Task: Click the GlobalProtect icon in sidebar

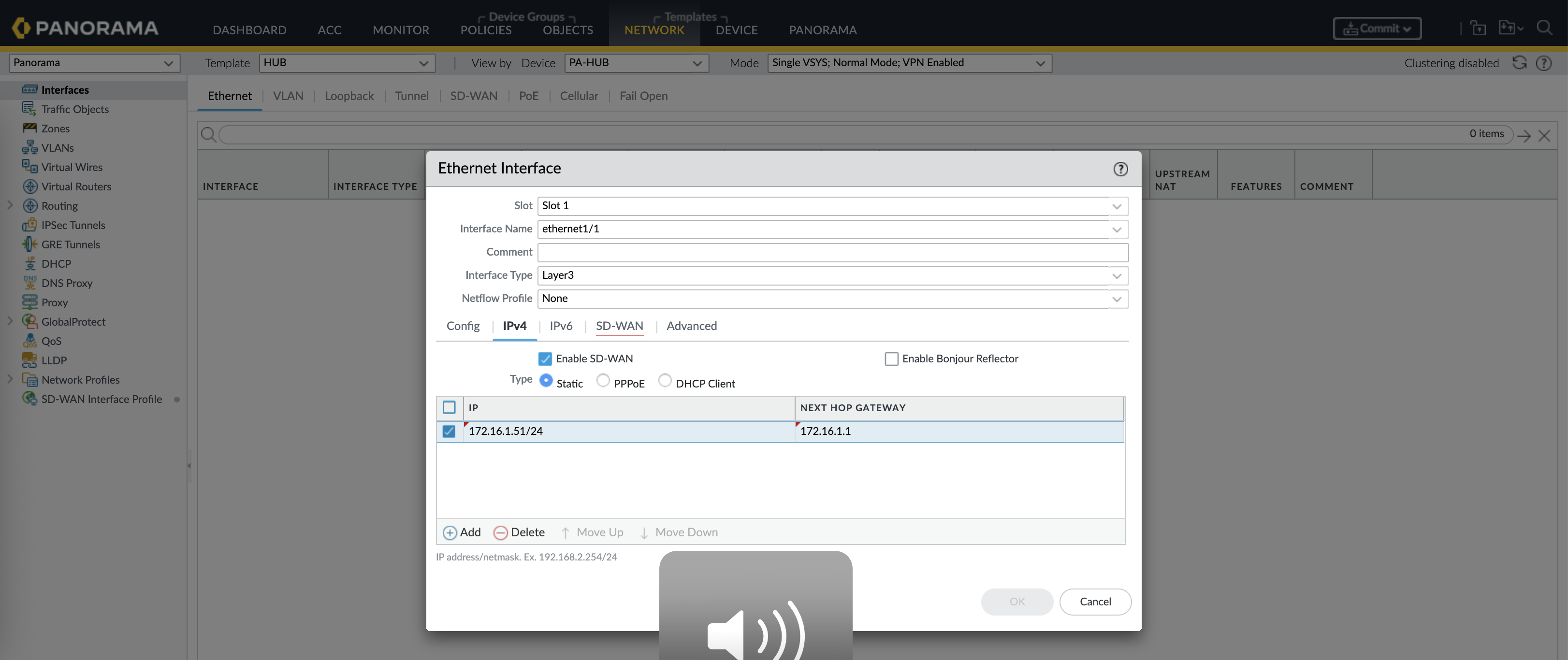Action: point(29,321)
